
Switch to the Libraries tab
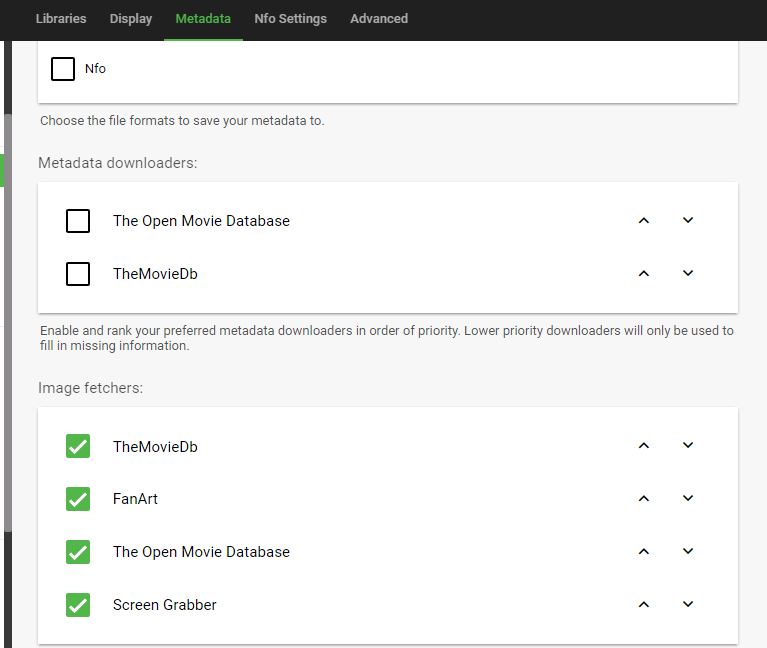(61, 19)
